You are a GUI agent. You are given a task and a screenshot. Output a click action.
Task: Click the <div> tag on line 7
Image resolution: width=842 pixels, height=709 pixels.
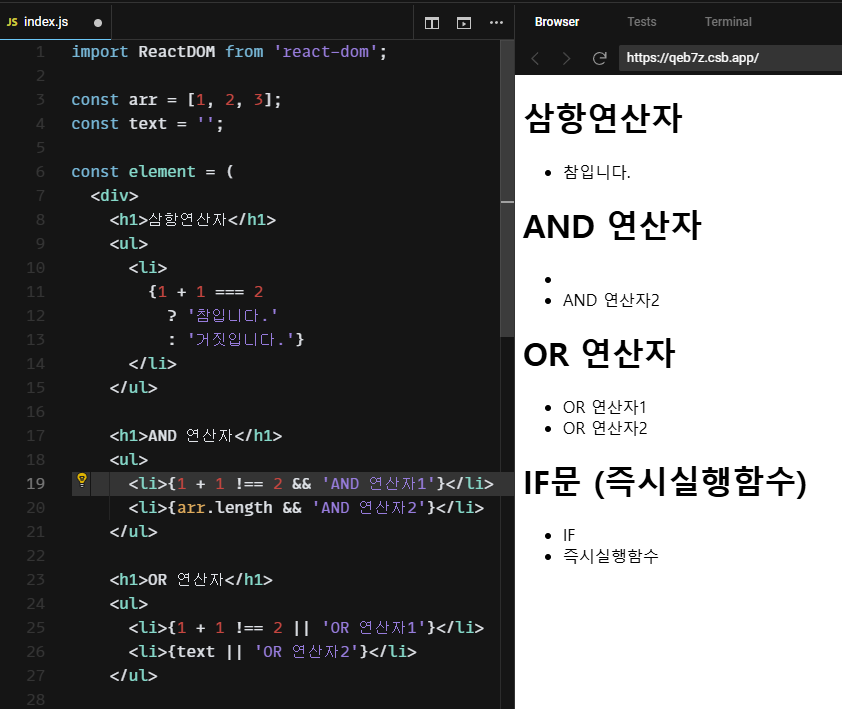(x=114, y=196)
